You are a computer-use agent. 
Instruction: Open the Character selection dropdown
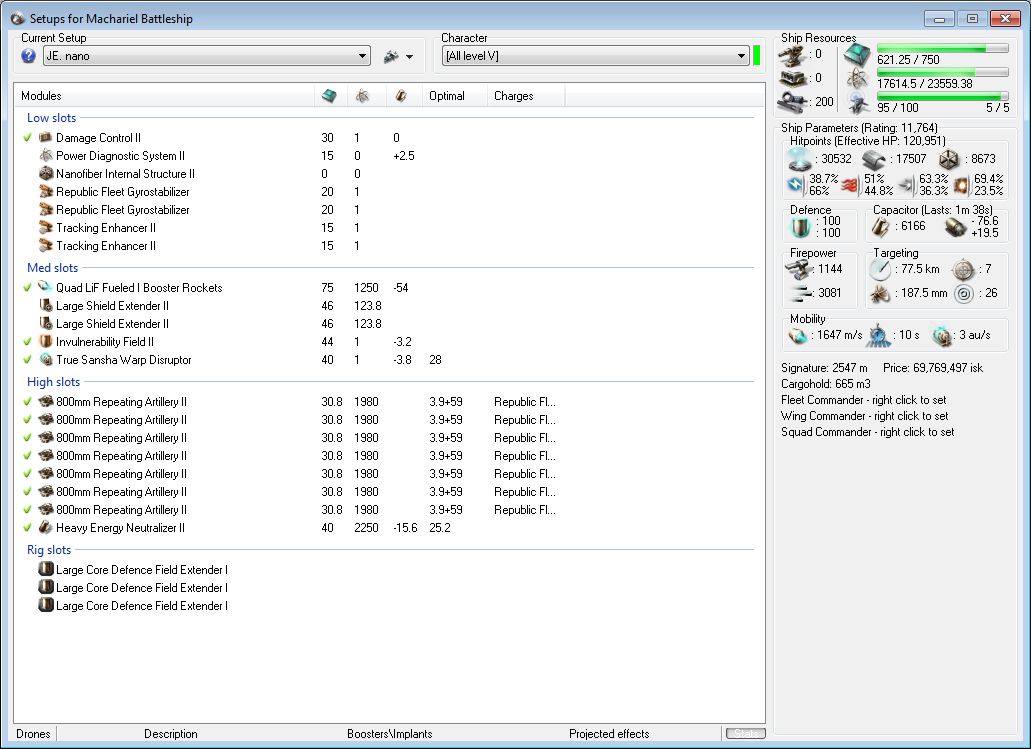741,56
